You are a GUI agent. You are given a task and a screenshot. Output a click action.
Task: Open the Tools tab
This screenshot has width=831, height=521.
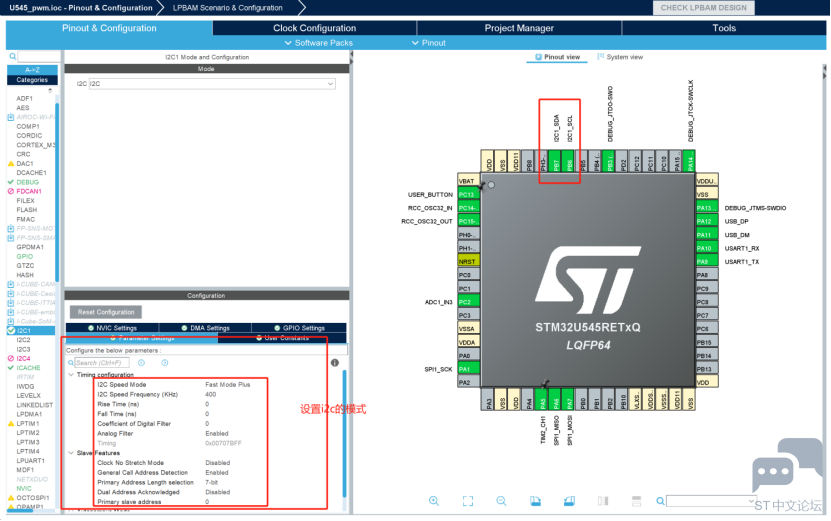click(724, 28)
